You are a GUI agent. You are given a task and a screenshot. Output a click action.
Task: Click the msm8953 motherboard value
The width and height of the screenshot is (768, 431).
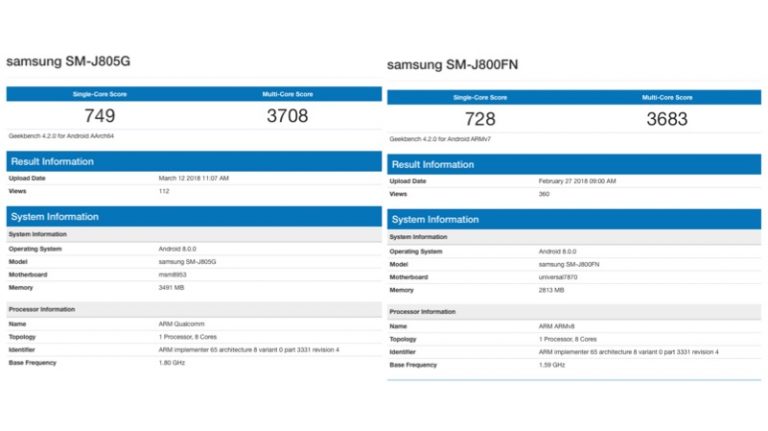click(x=172, y=274)
